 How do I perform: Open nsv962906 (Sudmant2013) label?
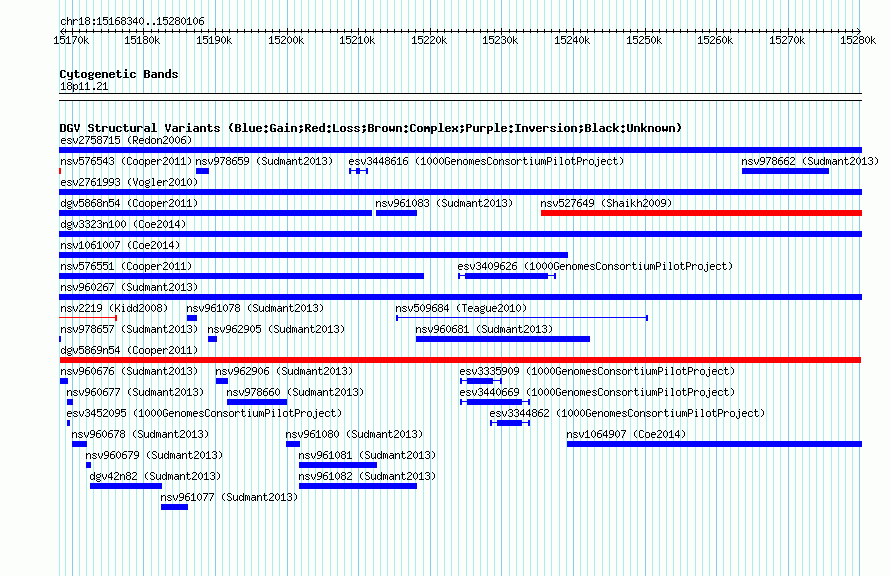coord(284,371)
